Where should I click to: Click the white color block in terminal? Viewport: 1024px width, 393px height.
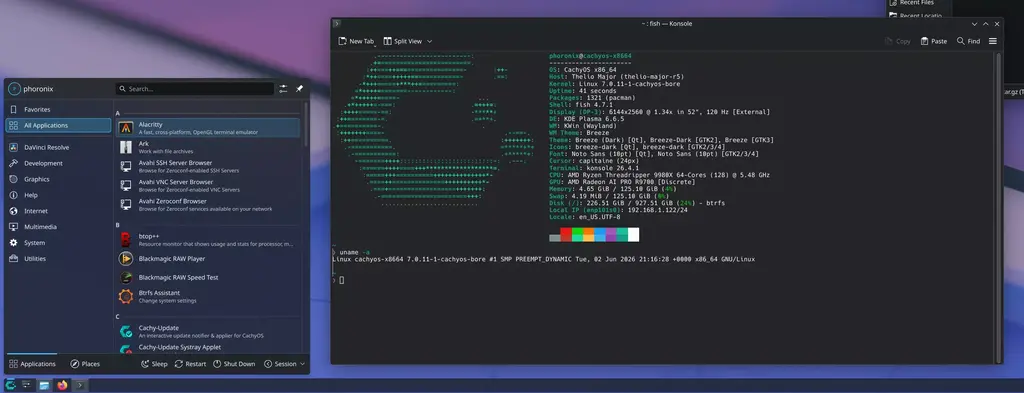click(x=633, y=235)
